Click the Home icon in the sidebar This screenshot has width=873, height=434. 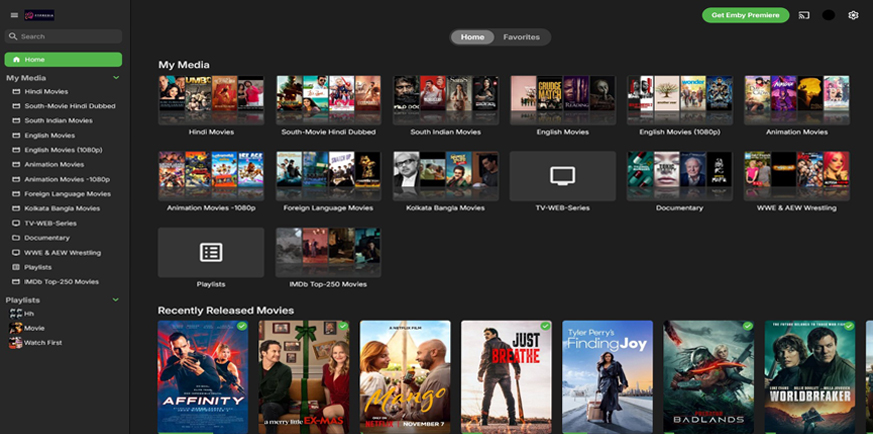pos(16,60)
